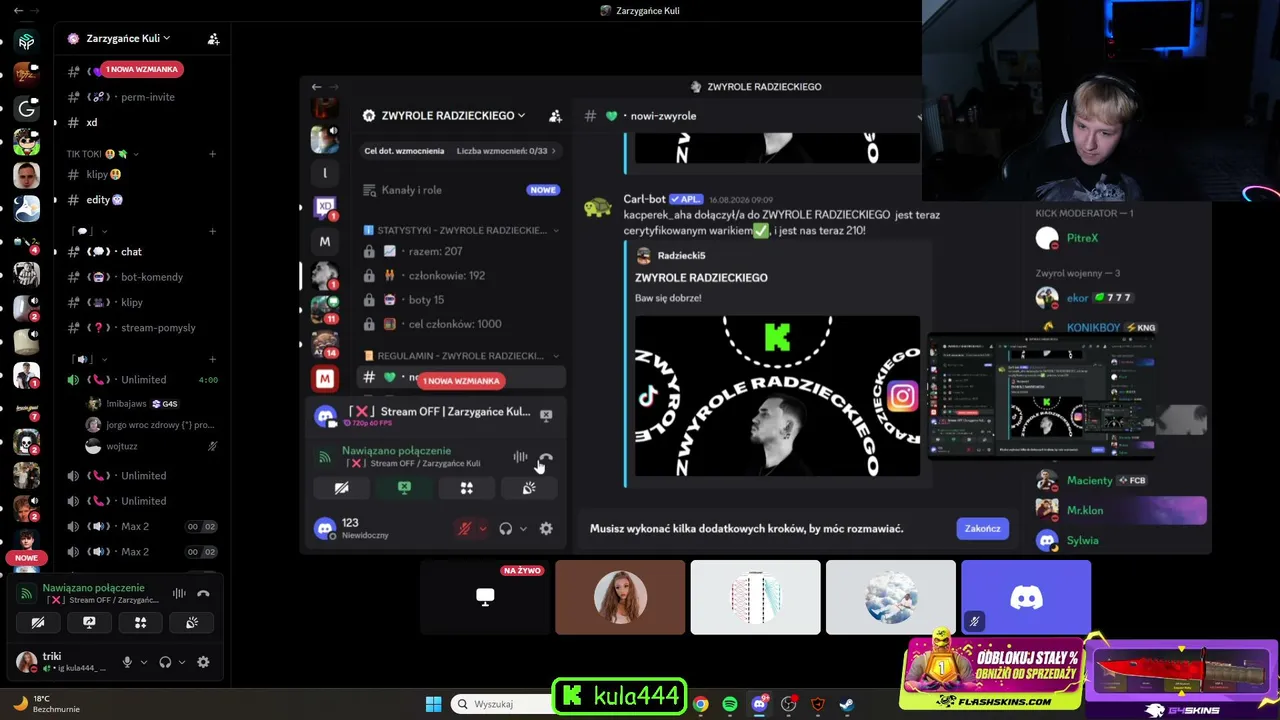Open soundboard button in the streamed voice panel
This screenshot has height=720, width=1280.
coord(529,488)
